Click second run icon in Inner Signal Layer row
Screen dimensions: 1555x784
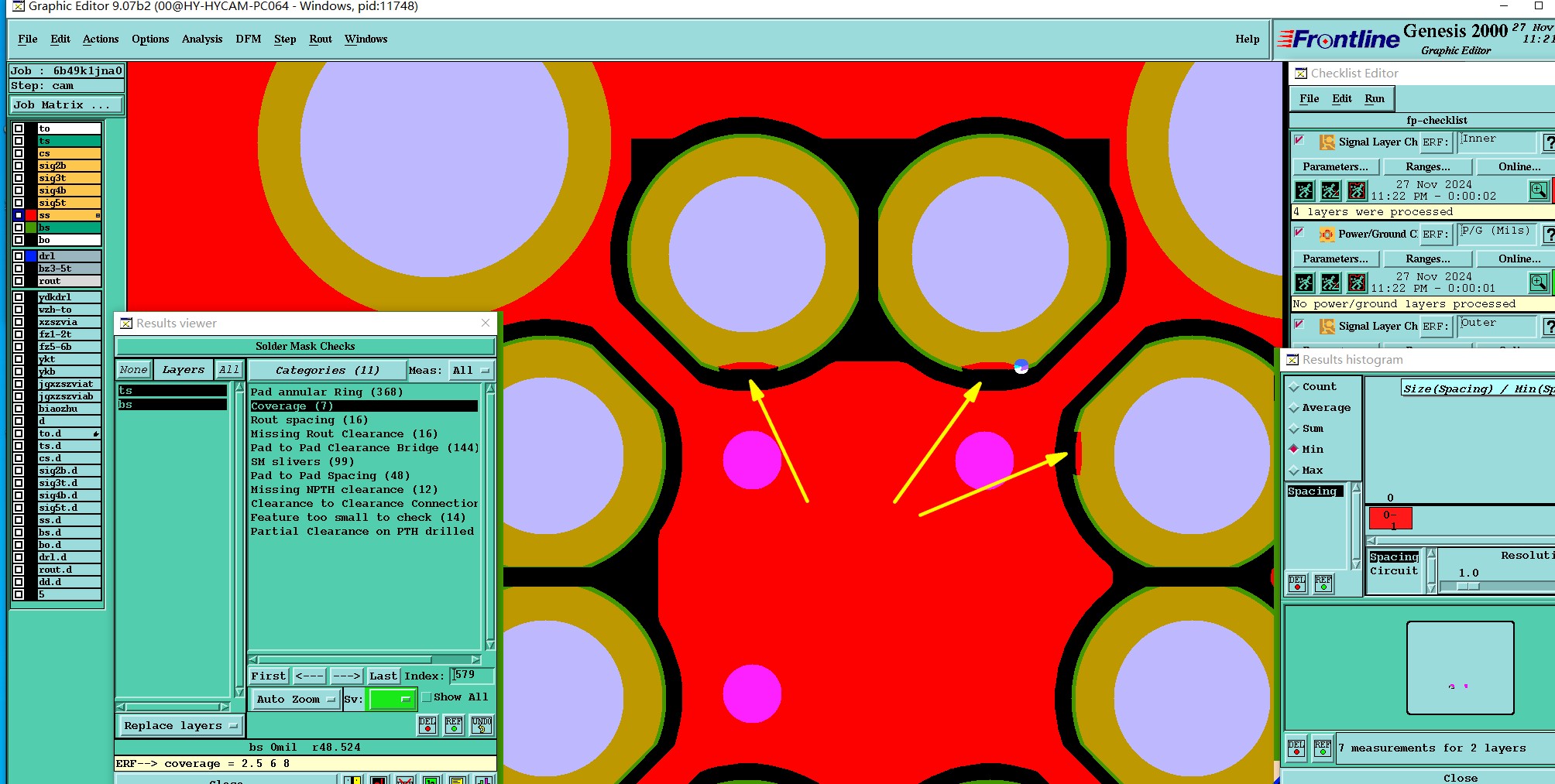tap(1330, 190)
